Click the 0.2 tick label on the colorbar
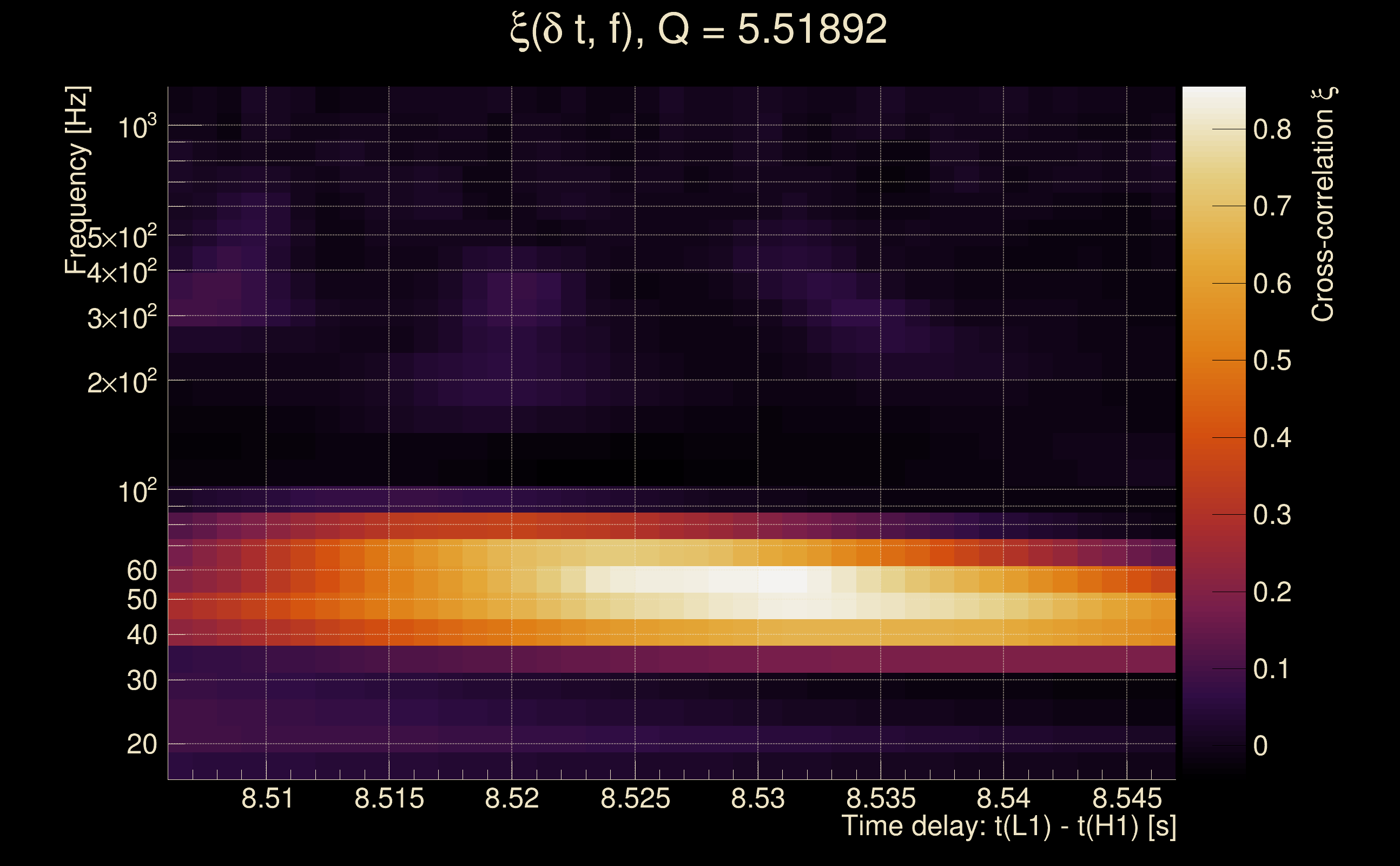1400x866 pixels. [1272, 592]
